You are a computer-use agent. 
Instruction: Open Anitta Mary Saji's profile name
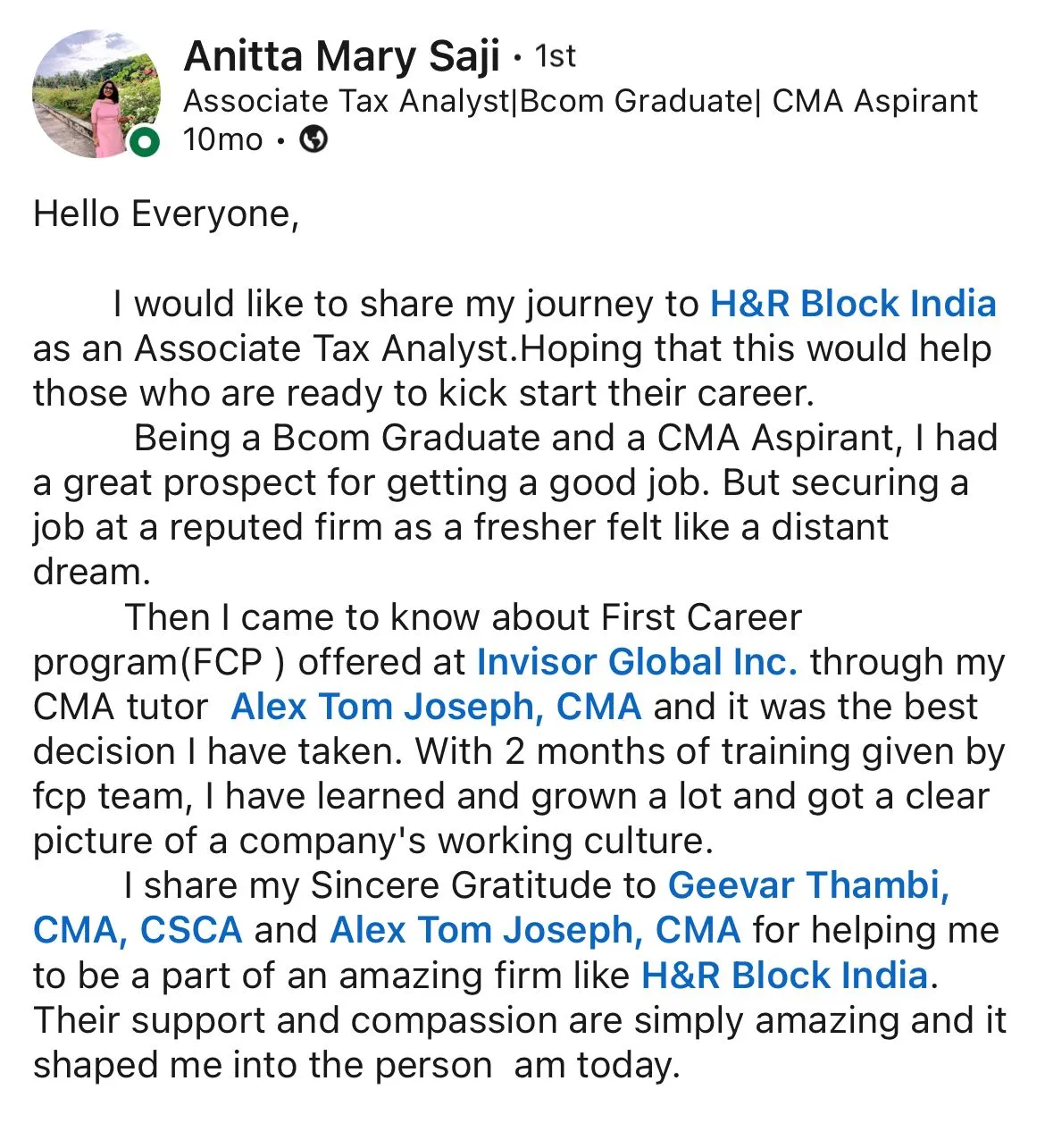coord(341,56)
